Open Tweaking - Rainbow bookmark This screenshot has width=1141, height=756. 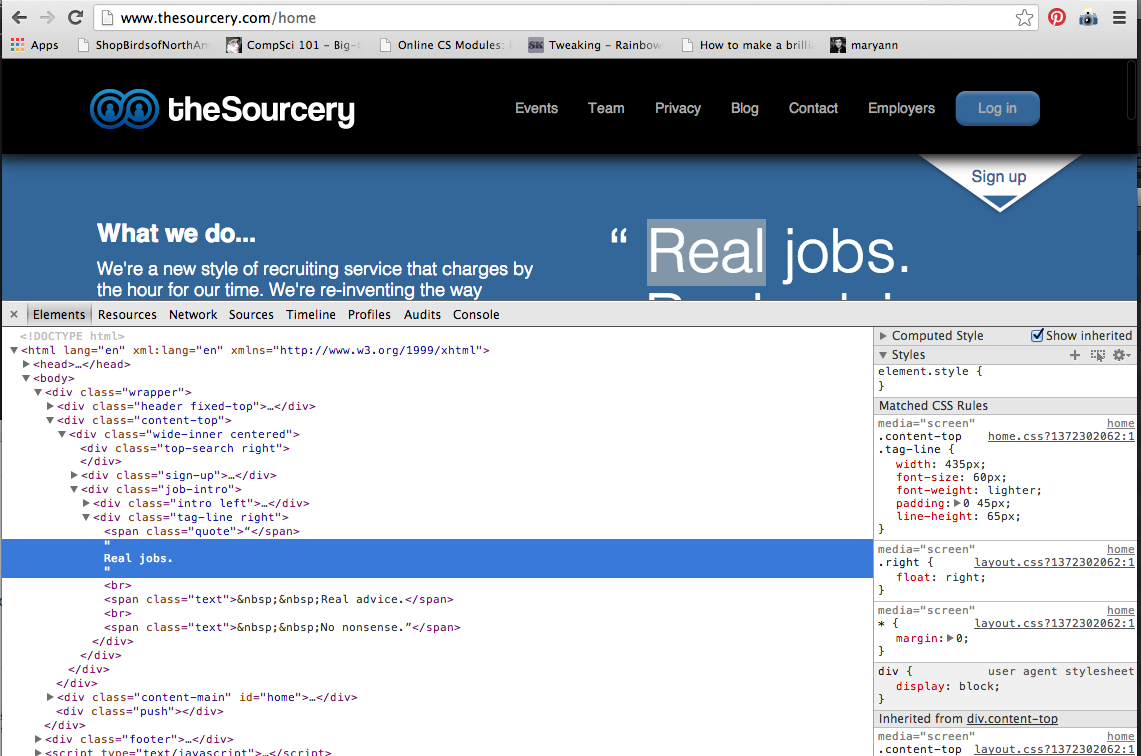point(595,45)
